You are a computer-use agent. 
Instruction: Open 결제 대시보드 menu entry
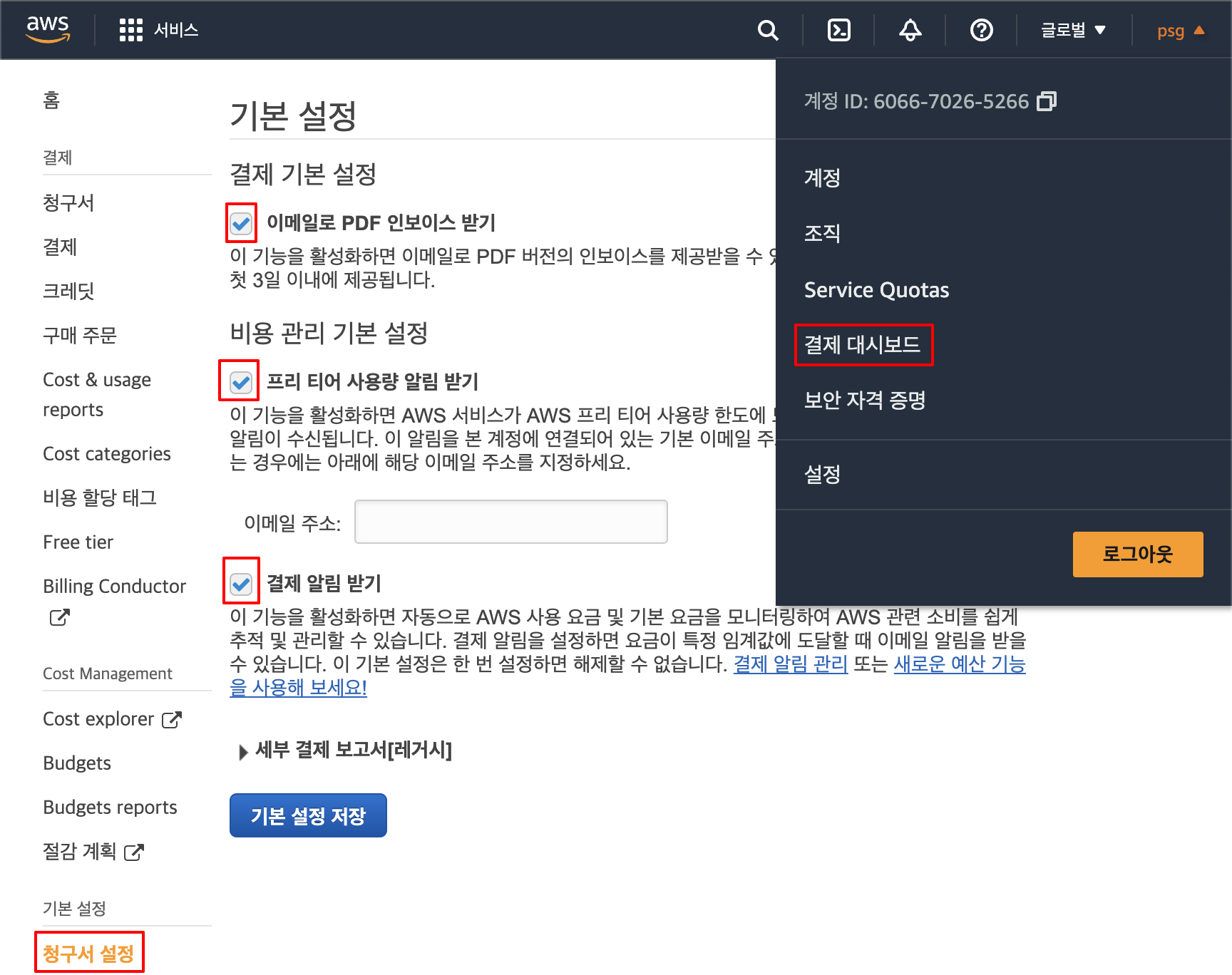[x=862, y=345]
